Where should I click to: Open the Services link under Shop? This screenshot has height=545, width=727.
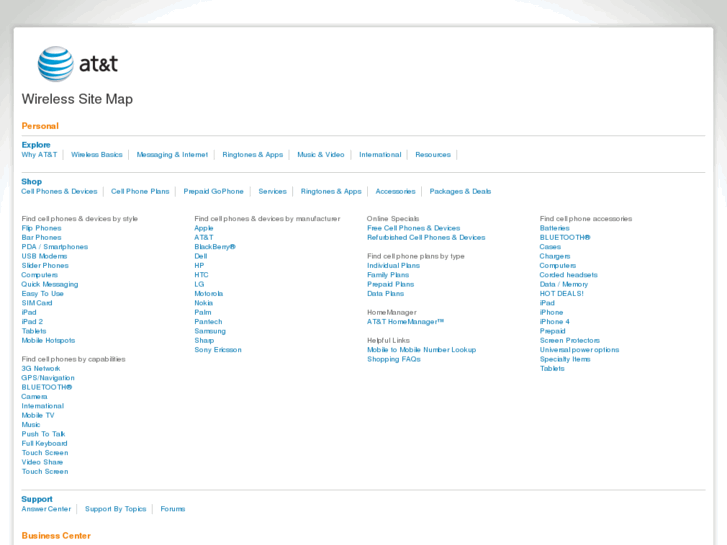[272, 191]
